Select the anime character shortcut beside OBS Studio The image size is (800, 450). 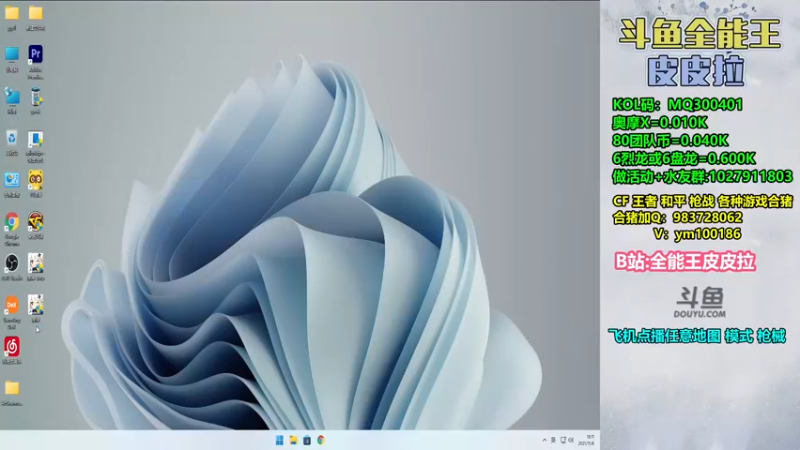coord(35,263)
